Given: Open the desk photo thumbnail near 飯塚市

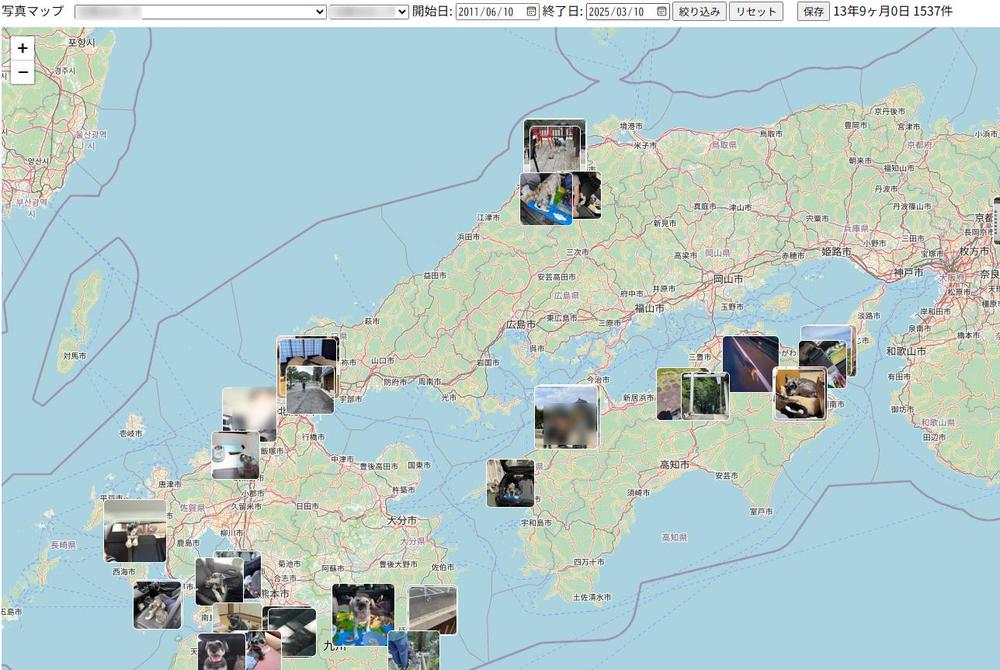Looking at the screenshot, I should [x=235, y=455].
